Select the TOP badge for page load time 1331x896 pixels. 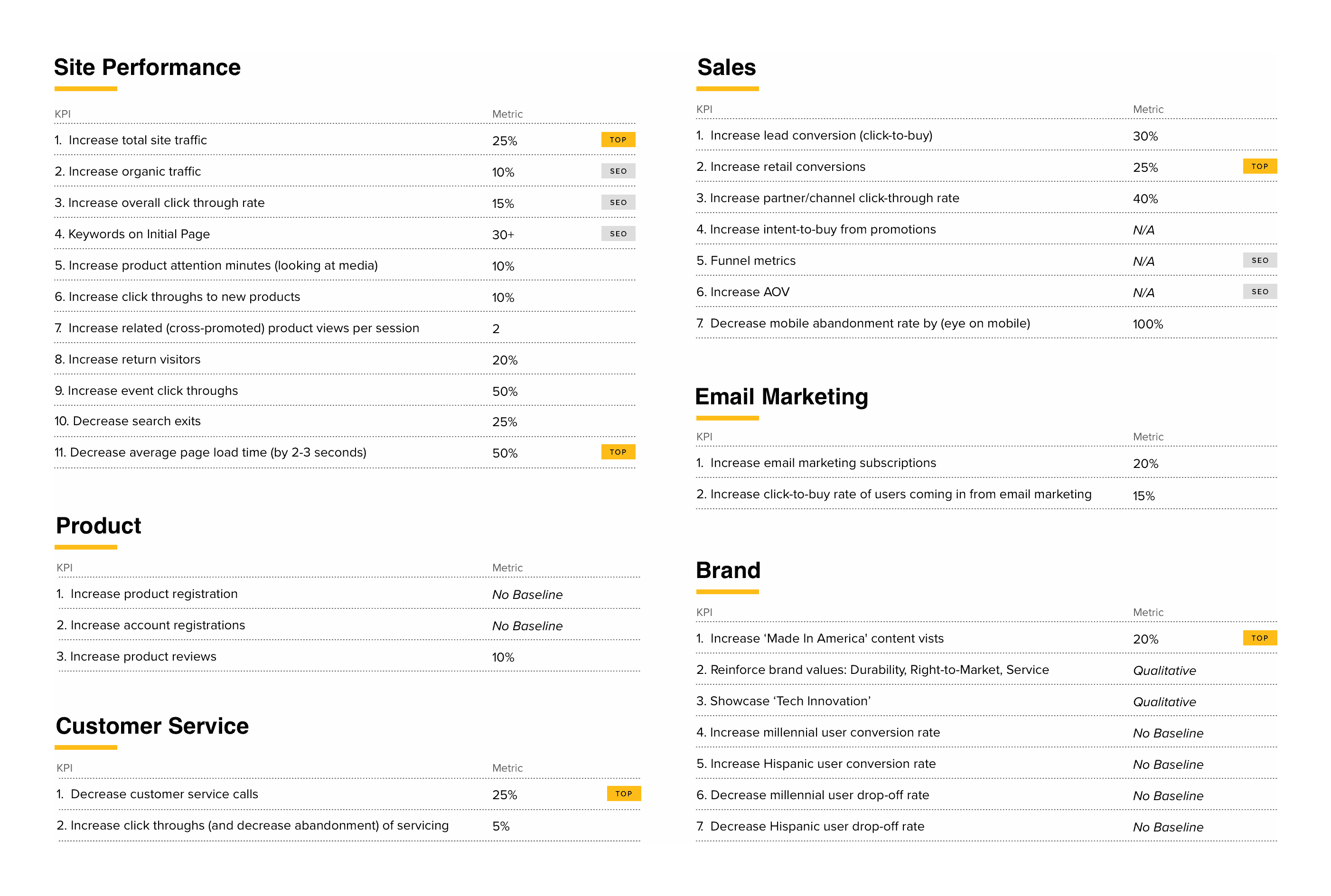point(618,452)
